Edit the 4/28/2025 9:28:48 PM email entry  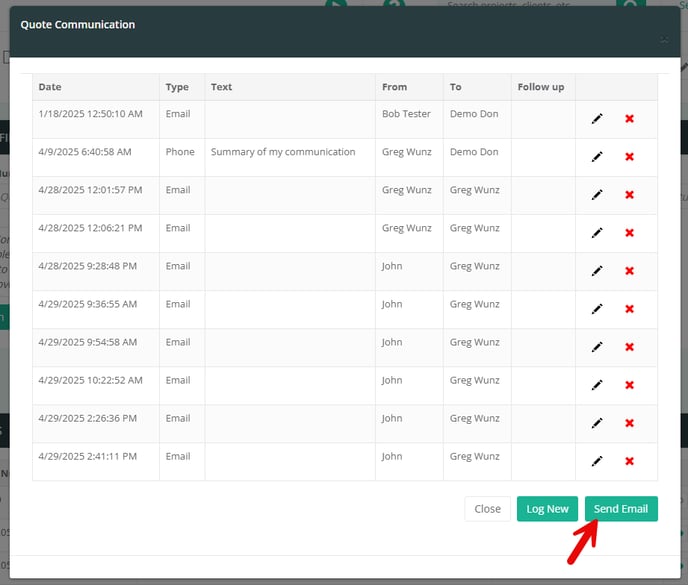click(x=597, y=271)
